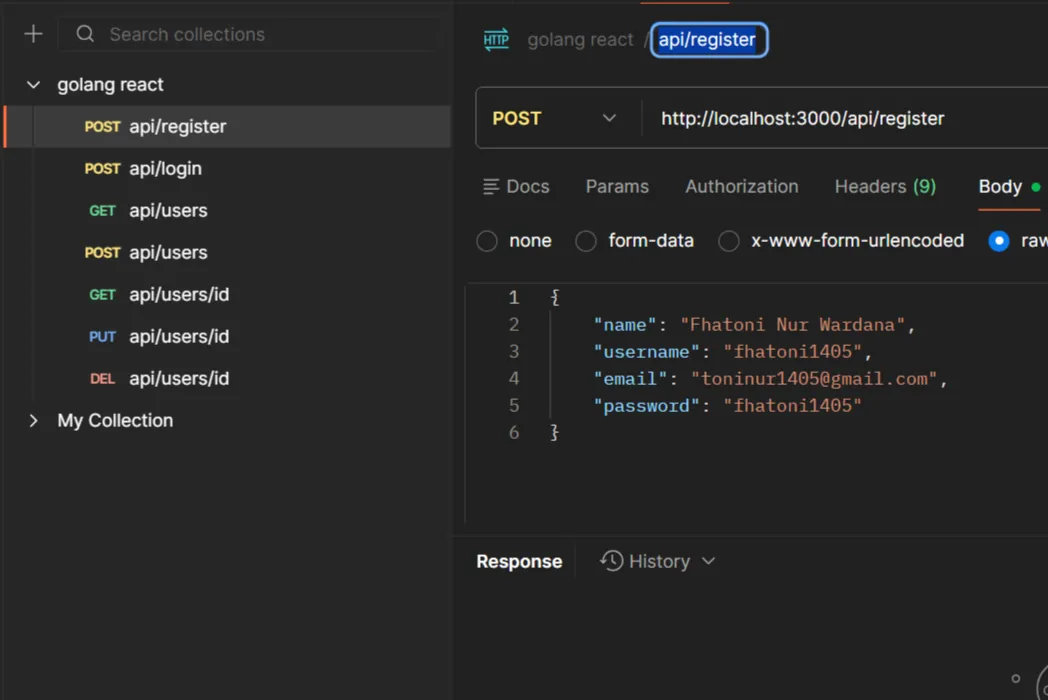Switch to the Authorization tab

[742, 187]
